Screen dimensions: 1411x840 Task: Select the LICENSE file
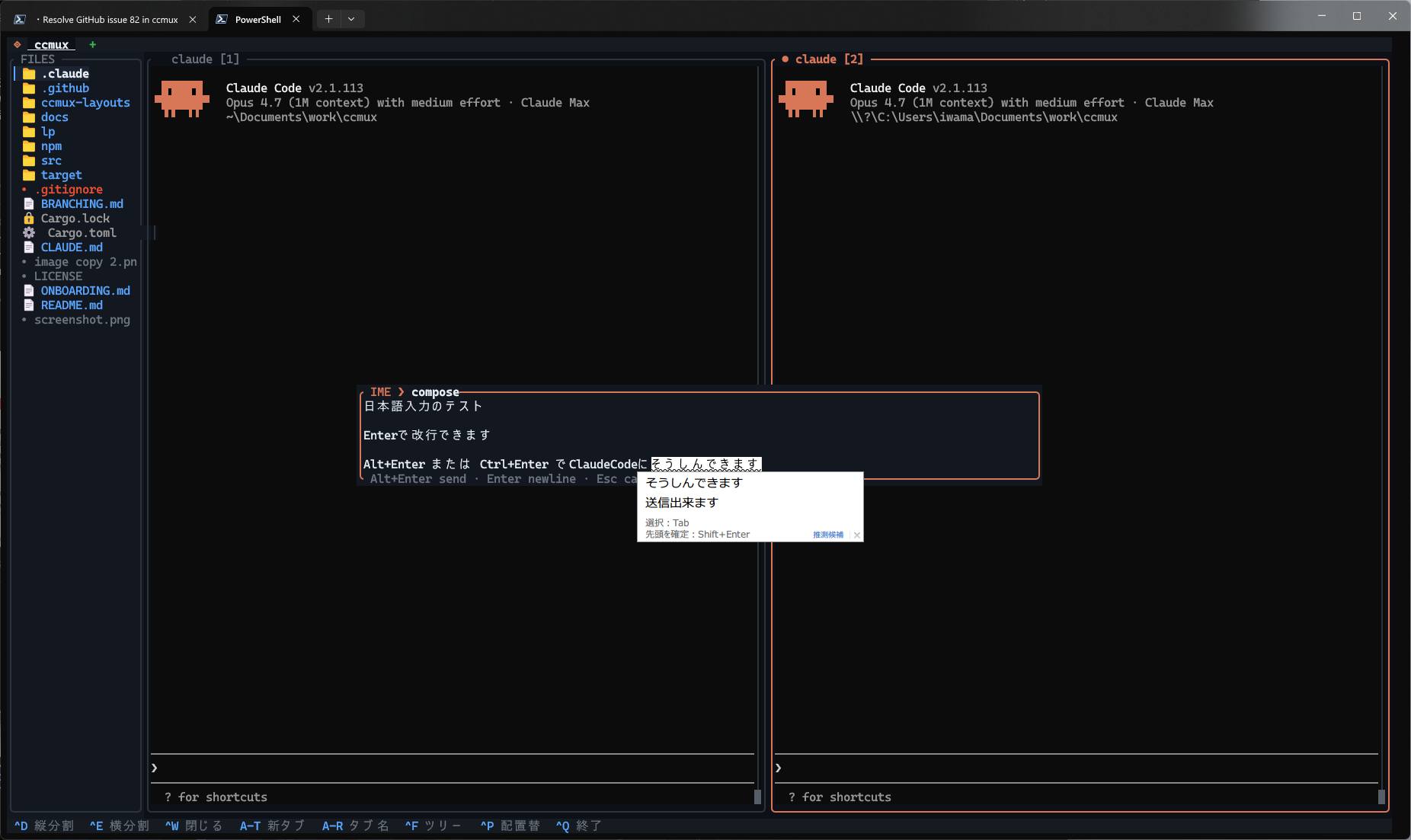tap(58, 276)
